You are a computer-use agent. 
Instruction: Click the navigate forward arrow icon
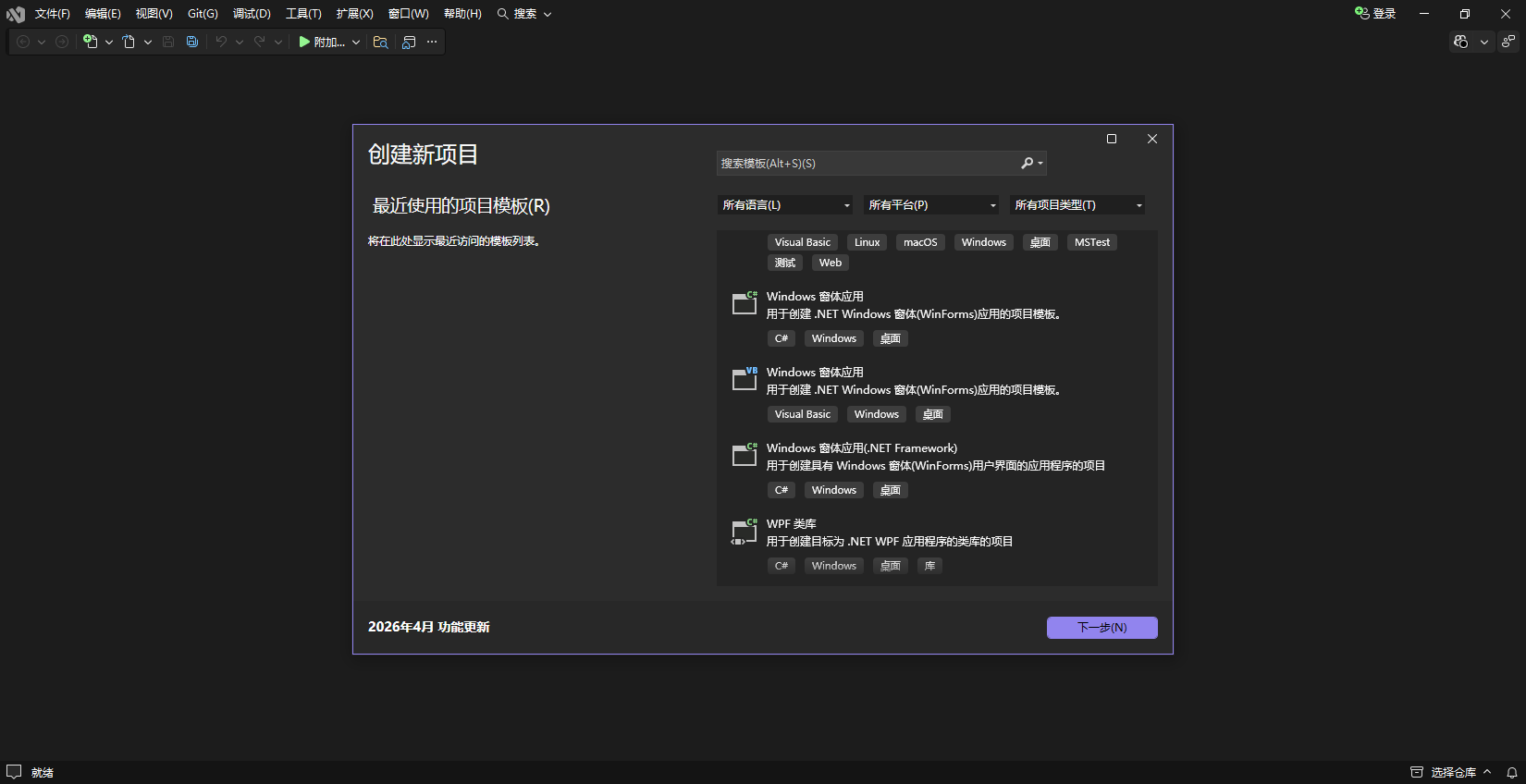62,42
